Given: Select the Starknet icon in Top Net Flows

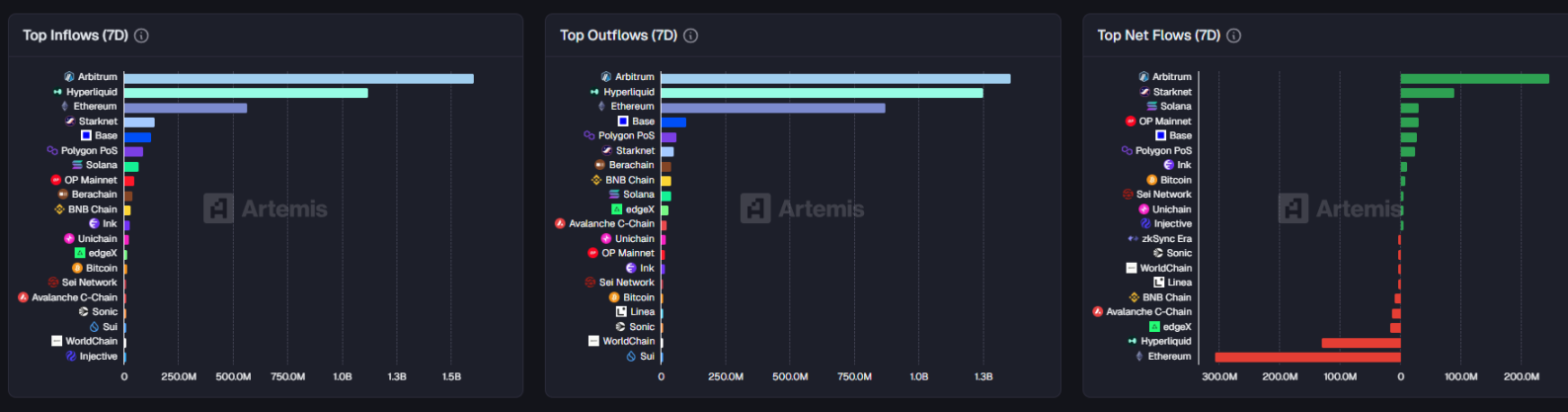Looking at the screenshot, I should [x=1144, y=92].
